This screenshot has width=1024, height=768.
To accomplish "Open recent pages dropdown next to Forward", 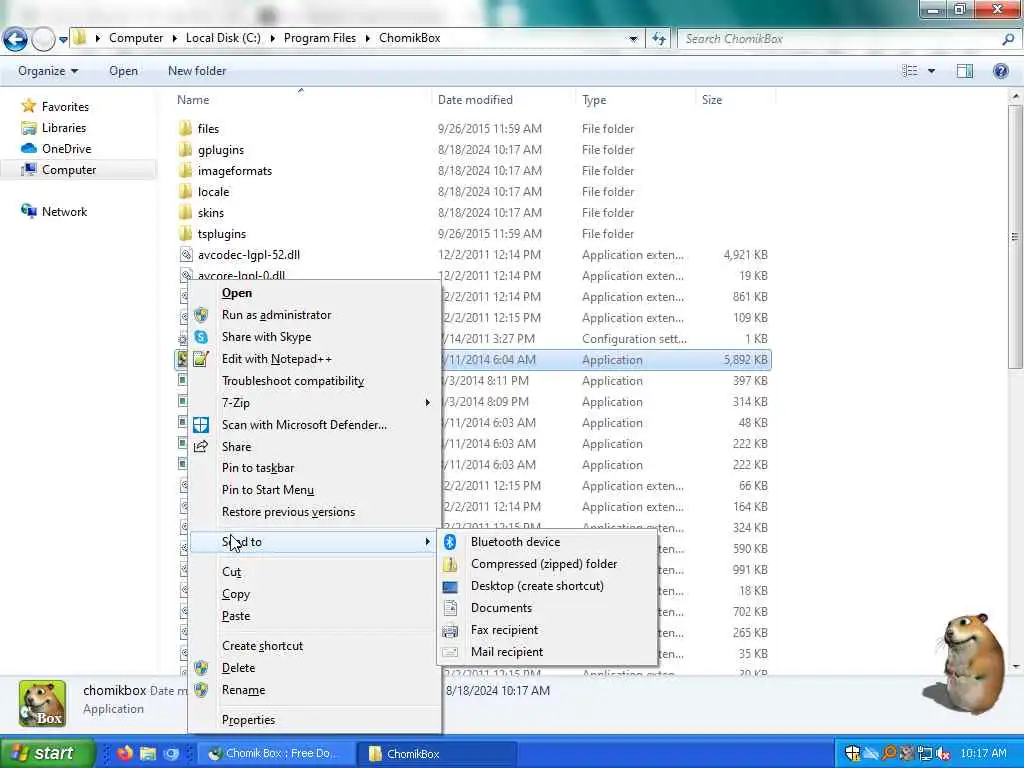I will tap(63, 39).
